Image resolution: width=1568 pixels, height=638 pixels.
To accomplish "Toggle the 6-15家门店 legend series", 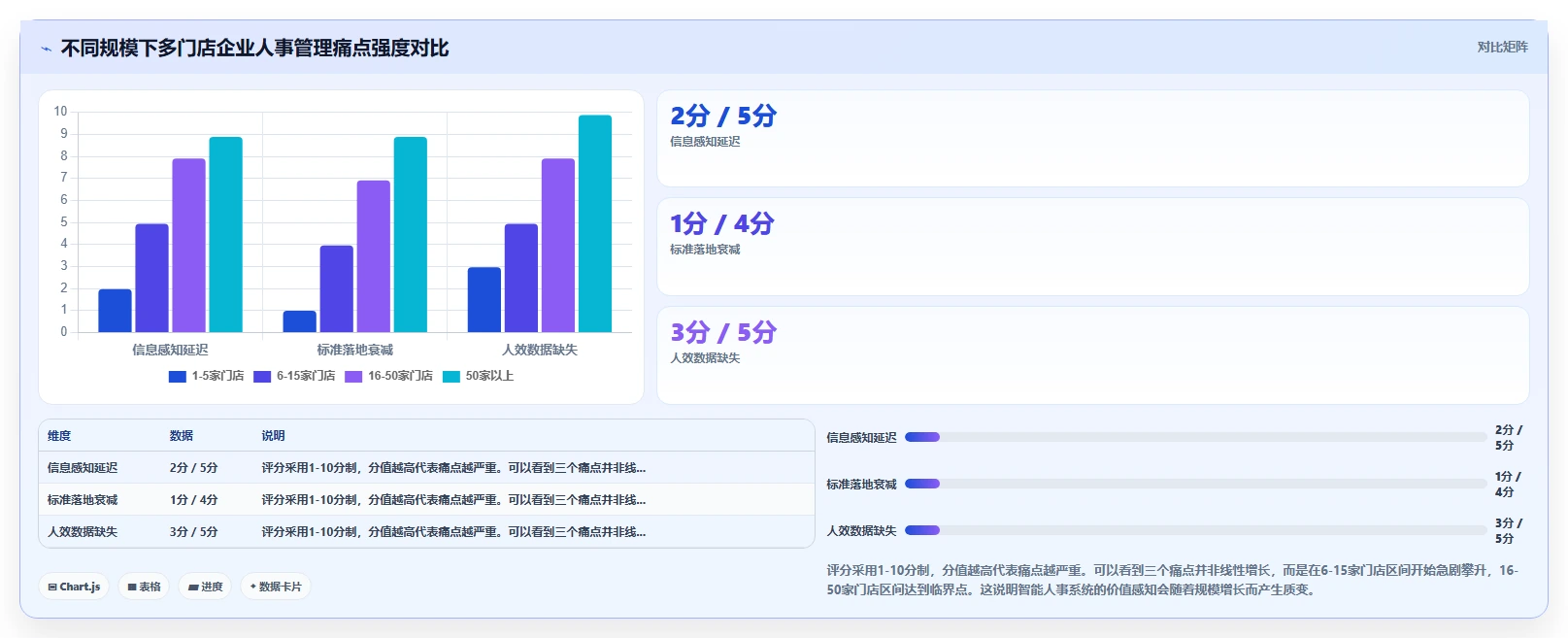I will (x=294, y=376).
